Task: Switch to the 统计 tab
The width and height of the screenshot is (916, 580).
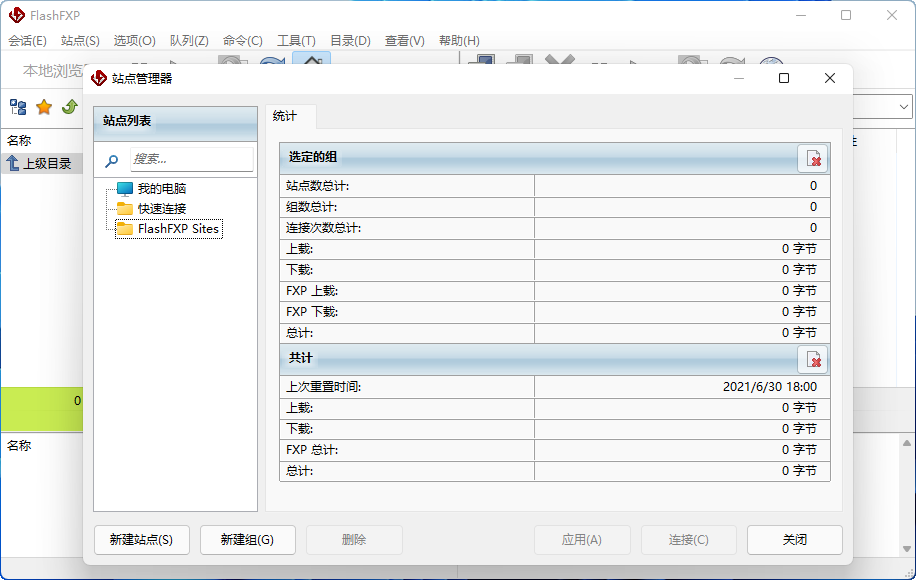Action: pyautogui.click(x=290, y=116)
